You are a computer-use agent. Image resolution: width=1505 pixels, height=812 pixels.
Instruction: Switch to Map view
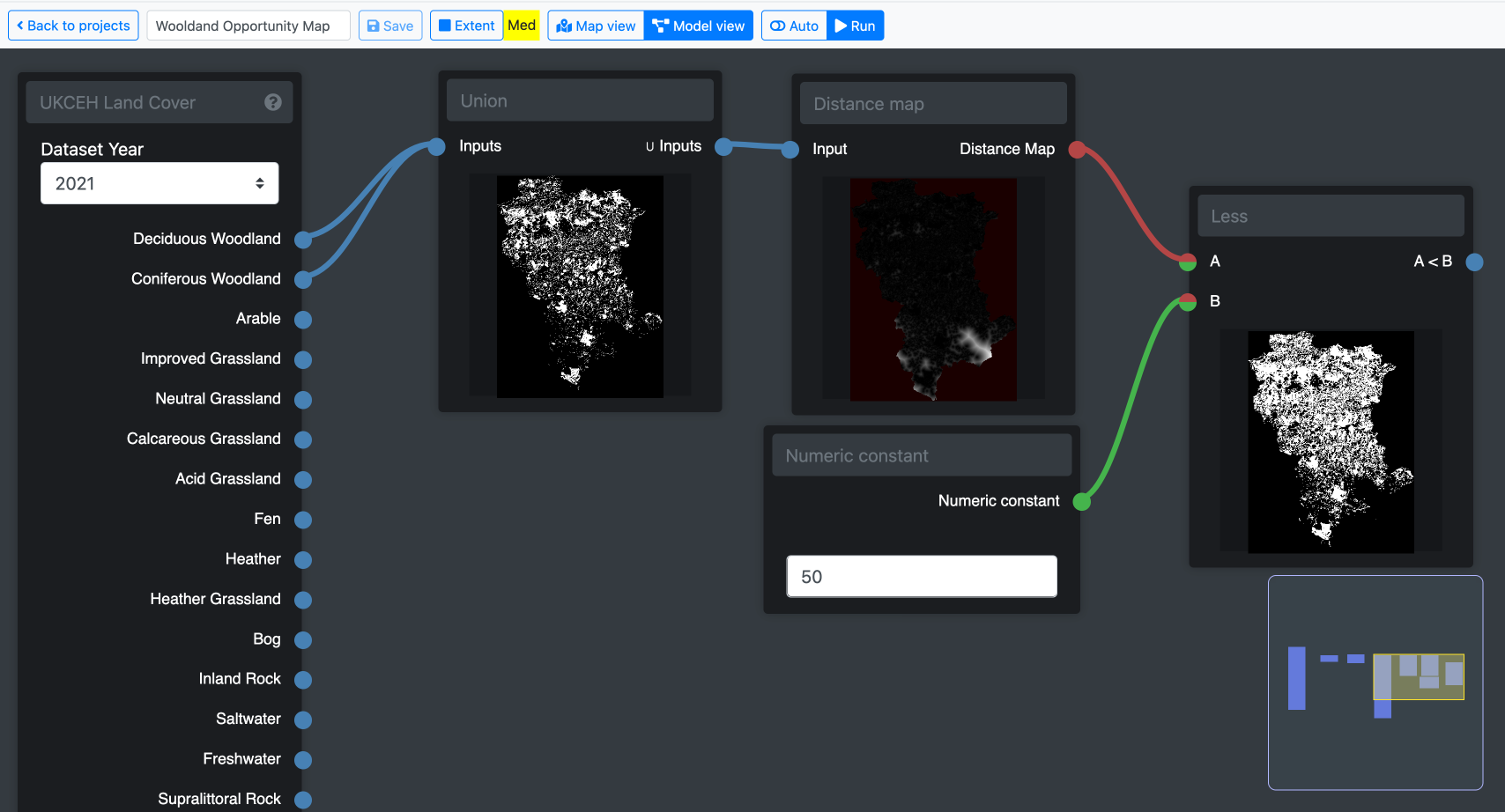tap(597, 26)
